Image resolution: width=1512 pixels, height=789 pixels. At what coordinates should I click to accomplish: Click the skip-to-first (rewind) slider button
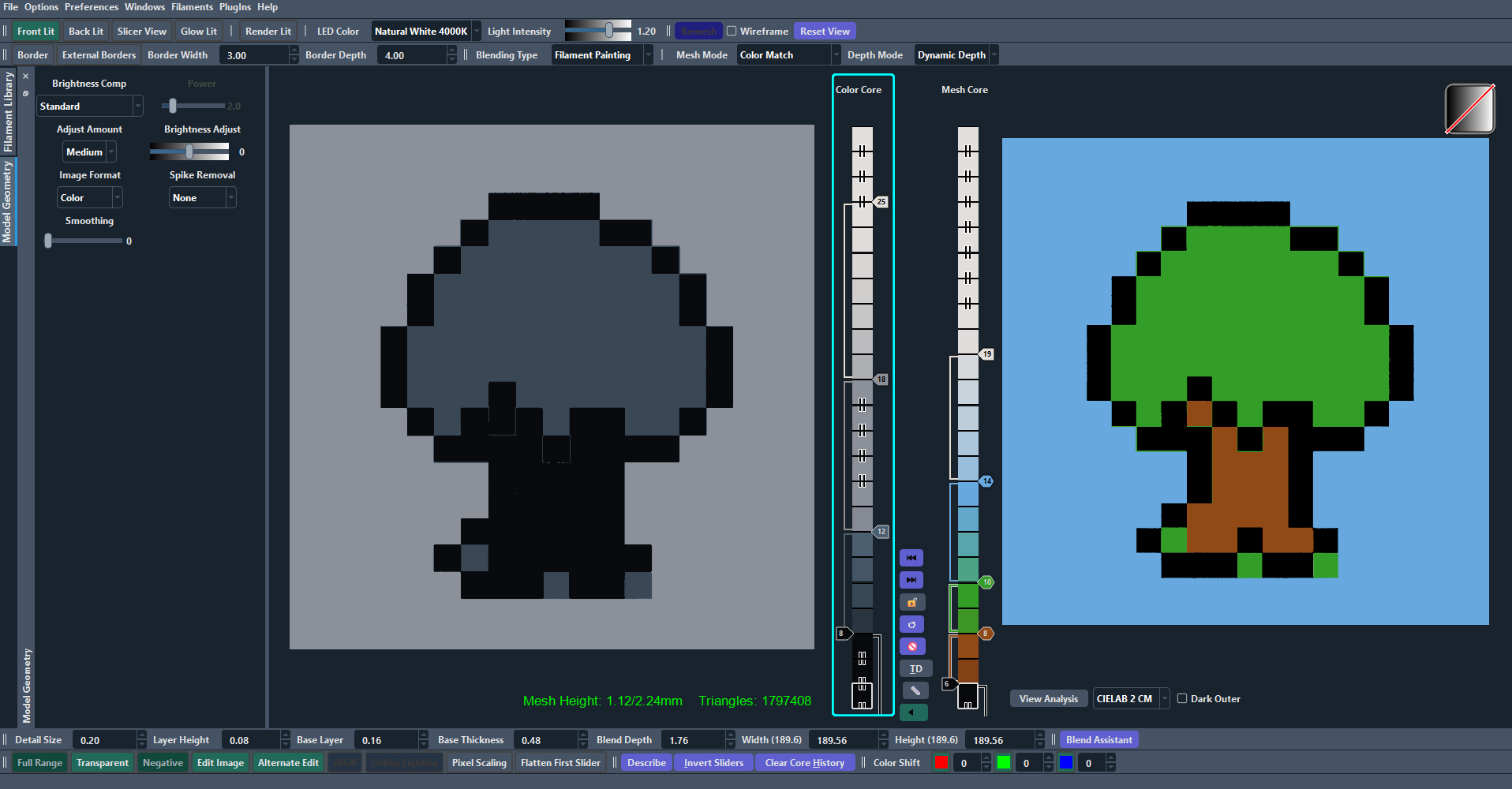911,558
